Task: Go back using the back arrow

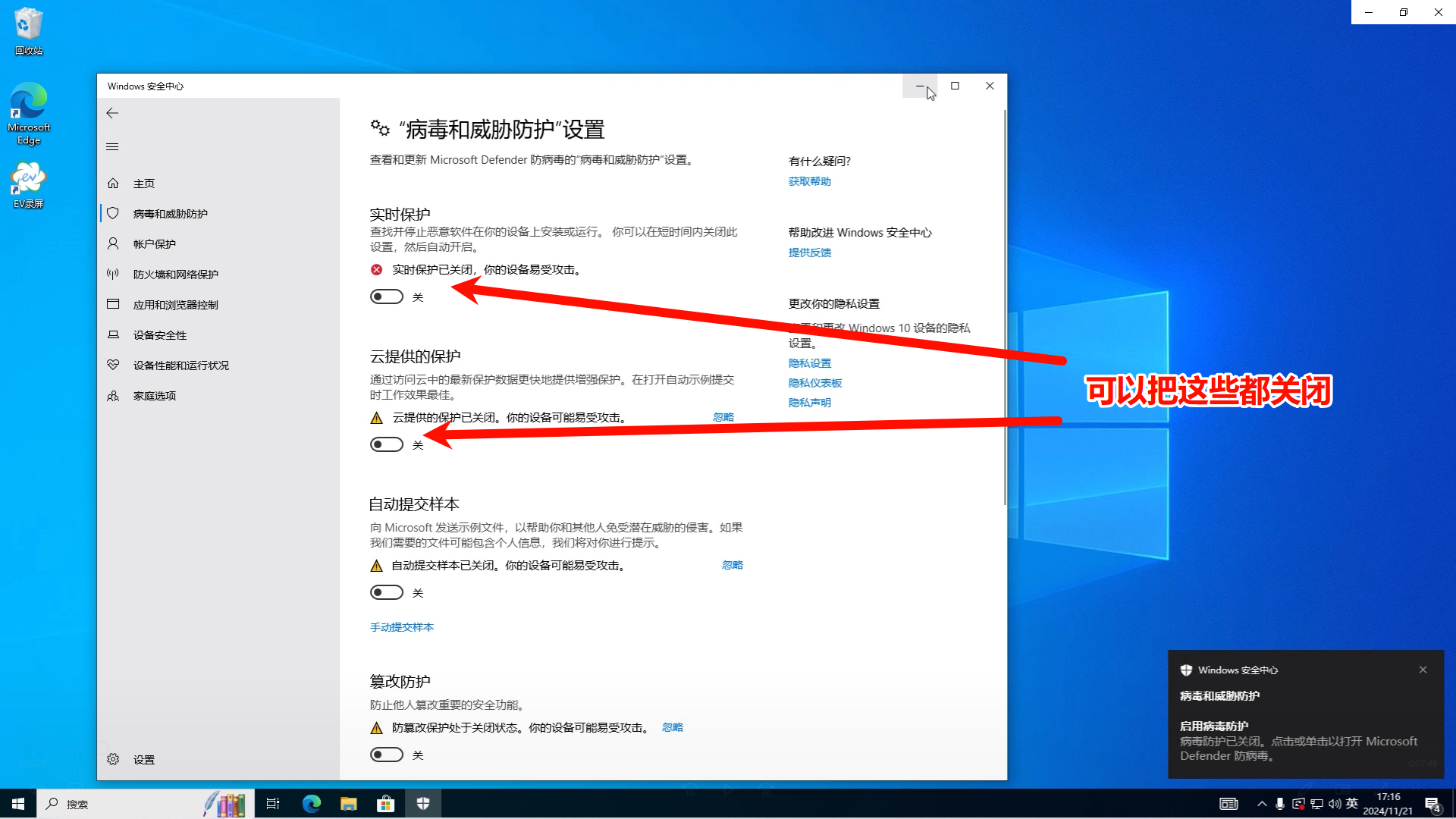Action: tap(112, 113)
